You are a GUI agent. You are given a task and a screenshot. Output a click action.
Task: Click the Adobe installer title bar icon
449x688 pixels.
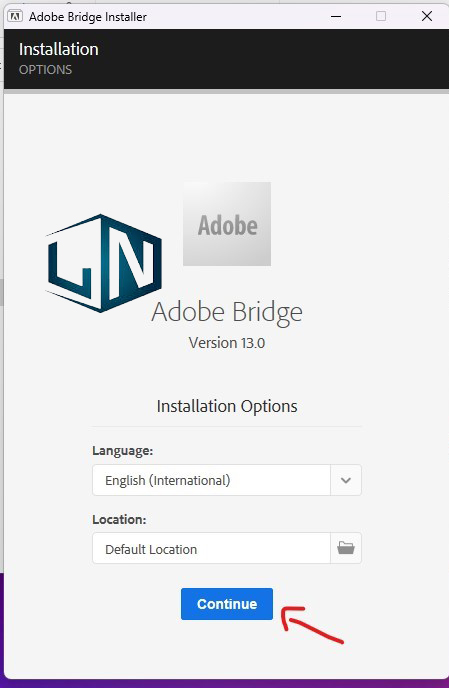15,16
